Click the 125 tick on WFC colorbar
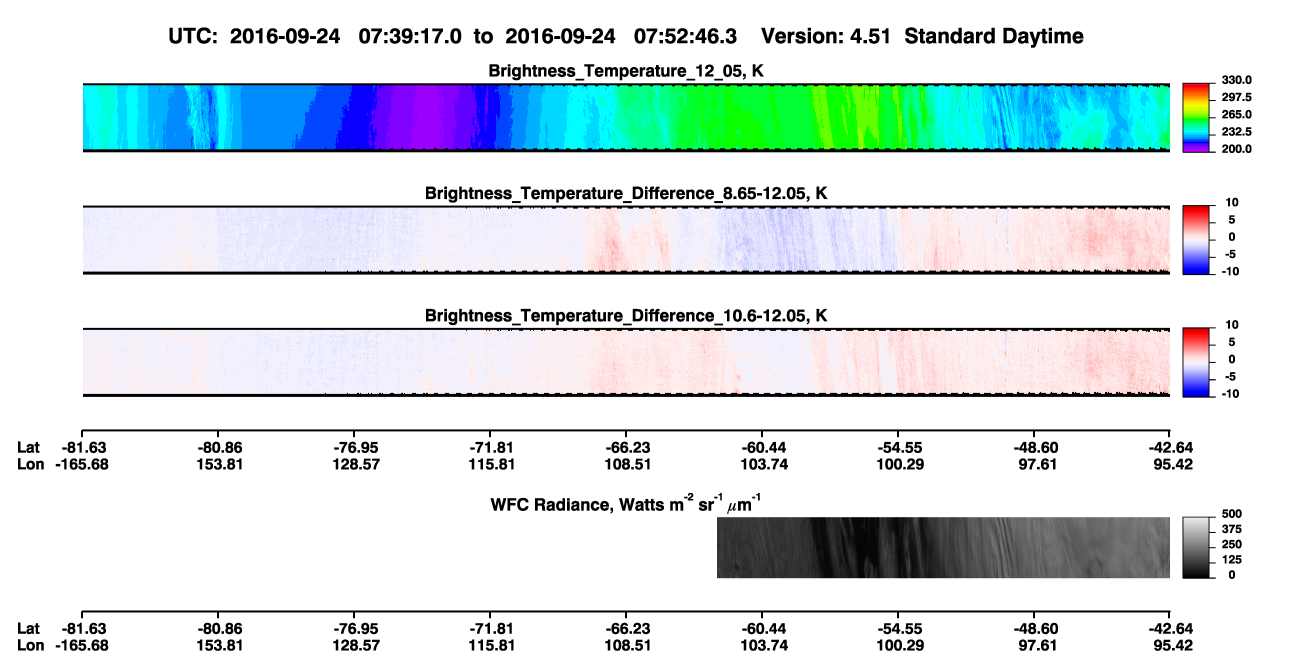The width and height of the screenshot is (1300, 667). pos(1231,559)
